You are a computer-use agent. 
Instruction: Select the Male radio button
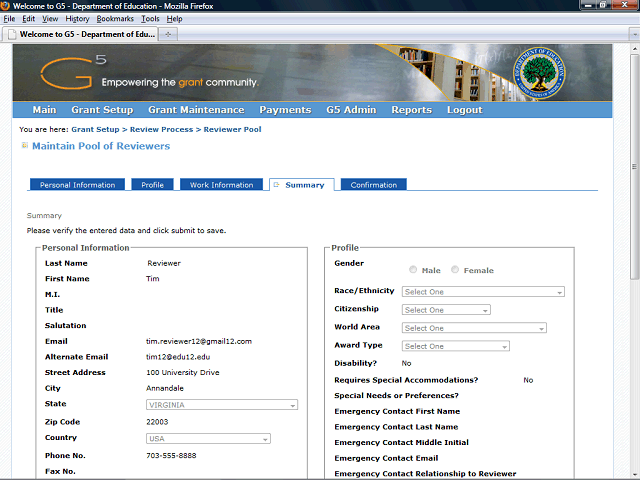pyautogui.click(x=413, y=270)
